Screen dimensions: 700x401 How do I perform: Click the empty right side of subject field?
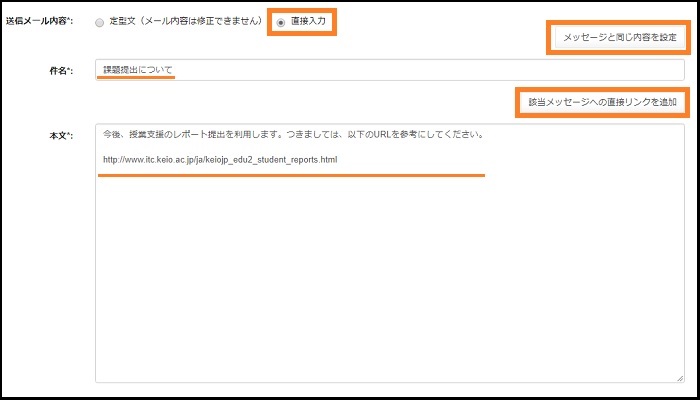tap(500, 70)
